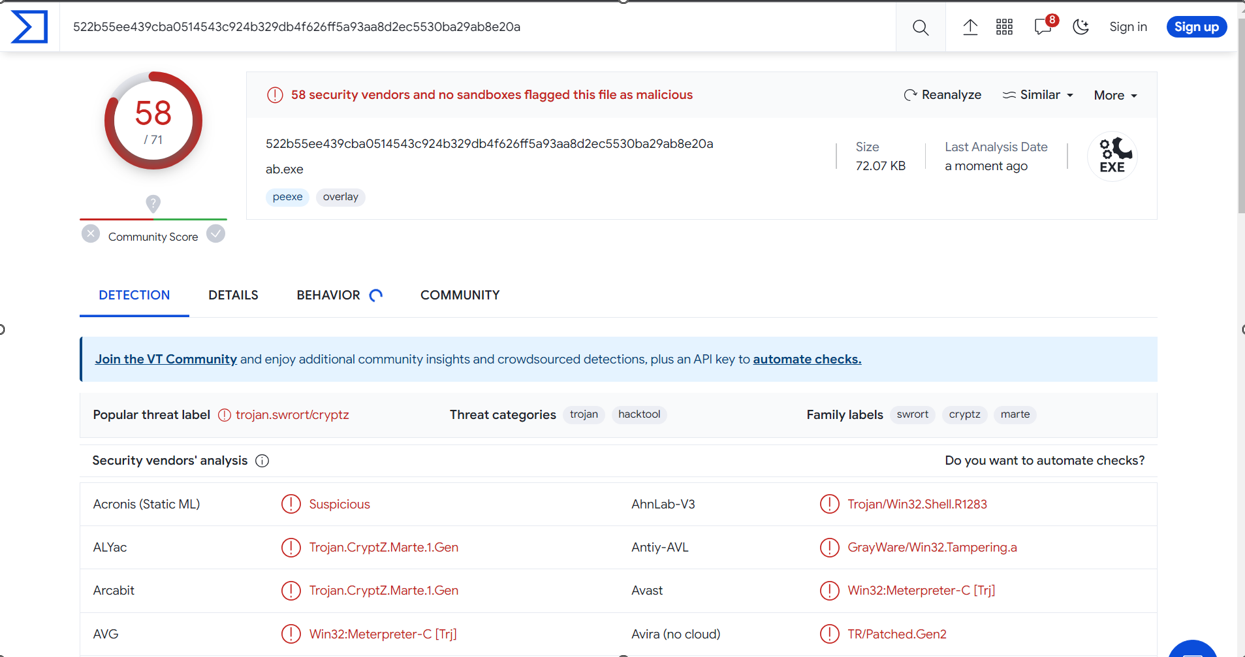Click the EXE file type icon
This screenshot has width=1245, height=657.
point(1113,156)
